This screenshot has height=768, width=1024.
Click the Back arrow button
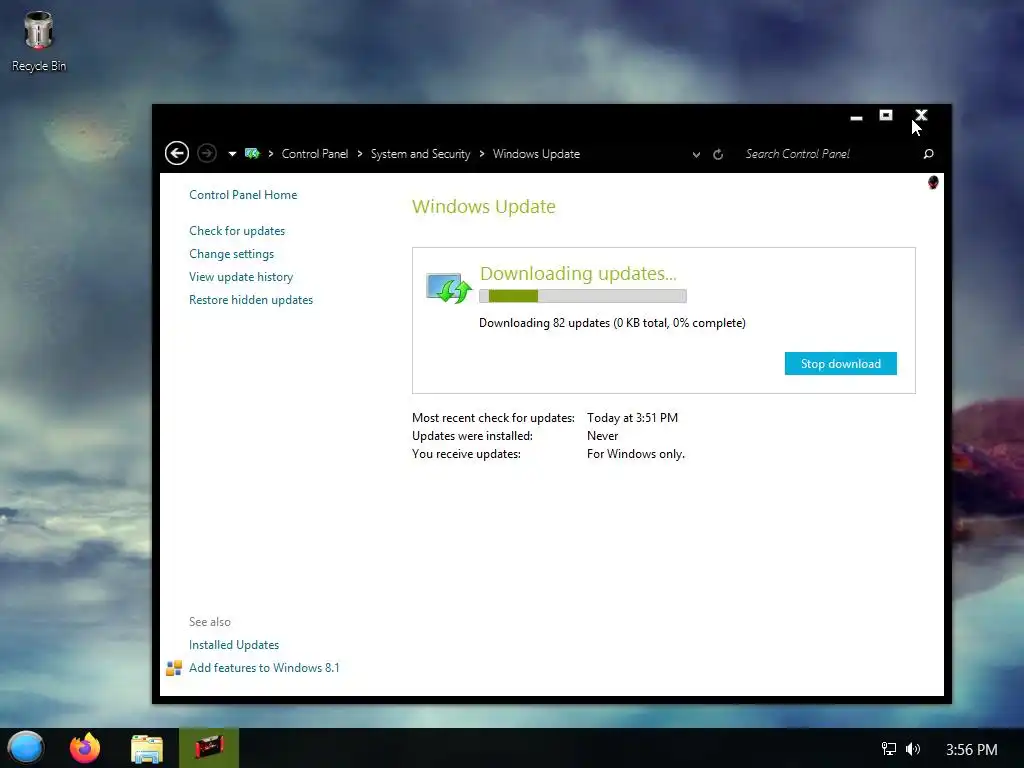177,153
